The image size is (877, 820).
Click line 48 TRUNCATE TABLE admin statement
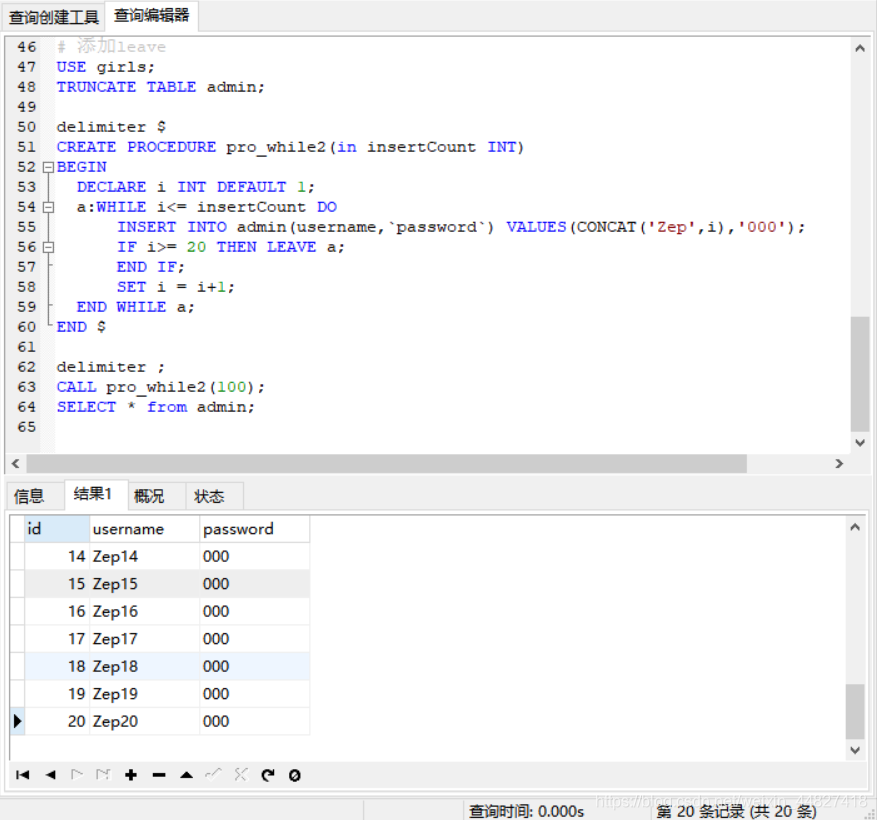pyautogui.click(x=161, y=87)
